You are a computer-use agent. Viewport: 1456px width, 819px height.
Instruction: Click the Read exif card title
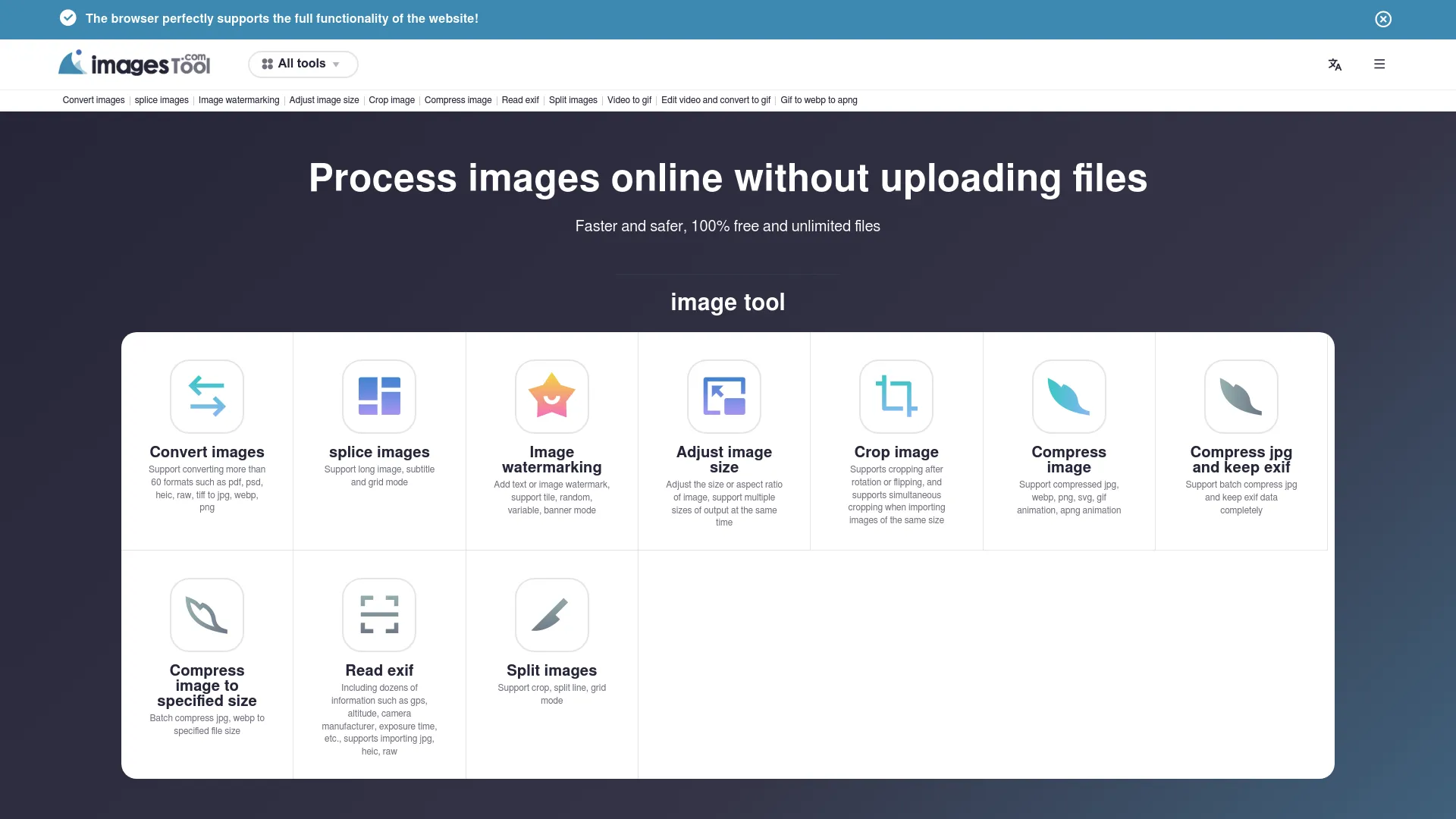pos(379,670)
